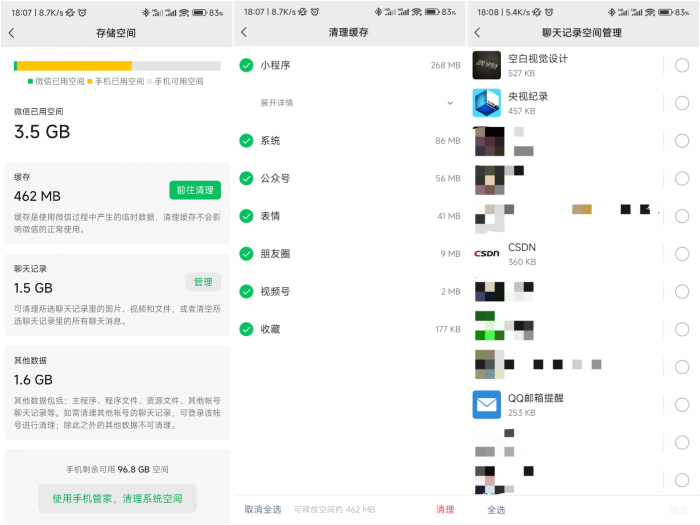Uncheck the 朋友圈 cache item

click(x=246, y=254)
